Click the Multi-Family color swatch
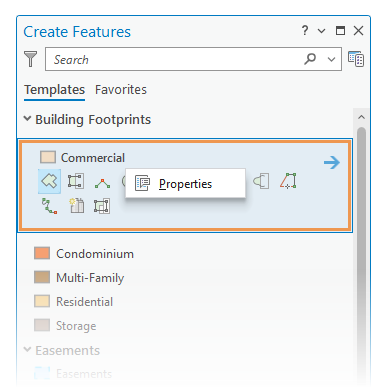The height and width of the screenshot is (387, 386). click(42, 277)
